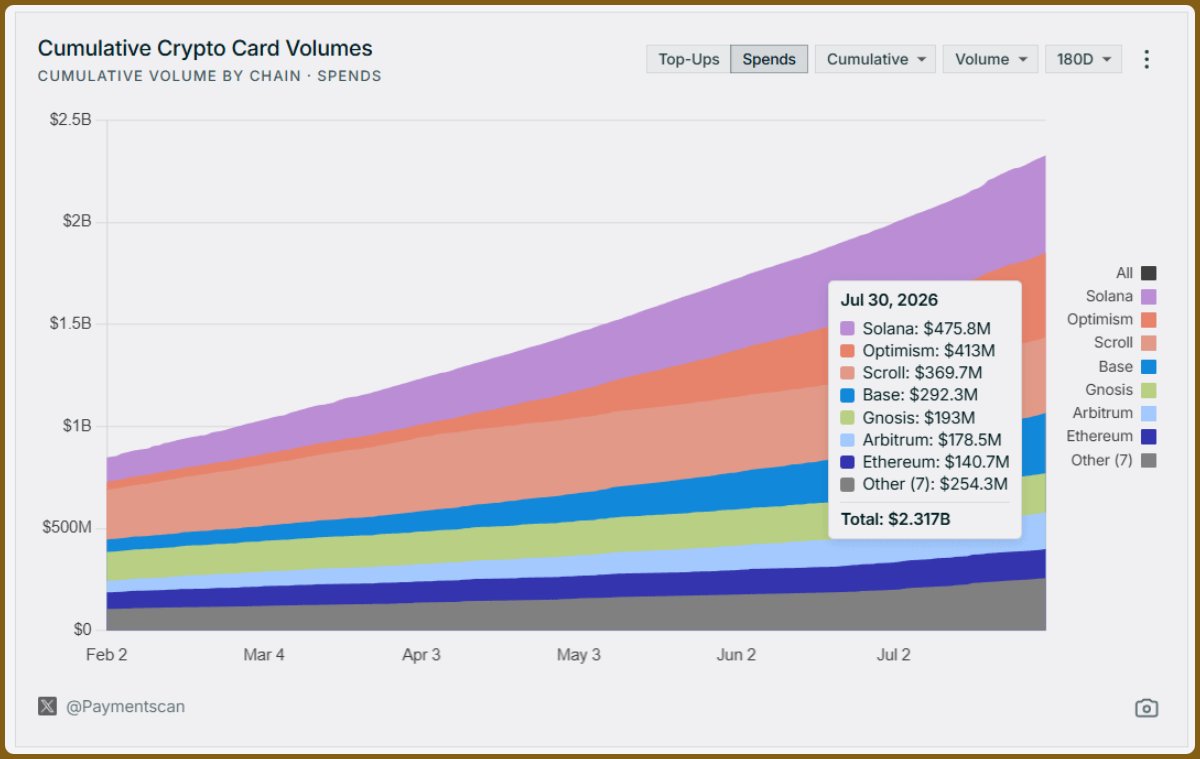Viewport: 1200px width, 759px height.
Task: Click the camera screenshot icon
Action: coord(1146,708)
